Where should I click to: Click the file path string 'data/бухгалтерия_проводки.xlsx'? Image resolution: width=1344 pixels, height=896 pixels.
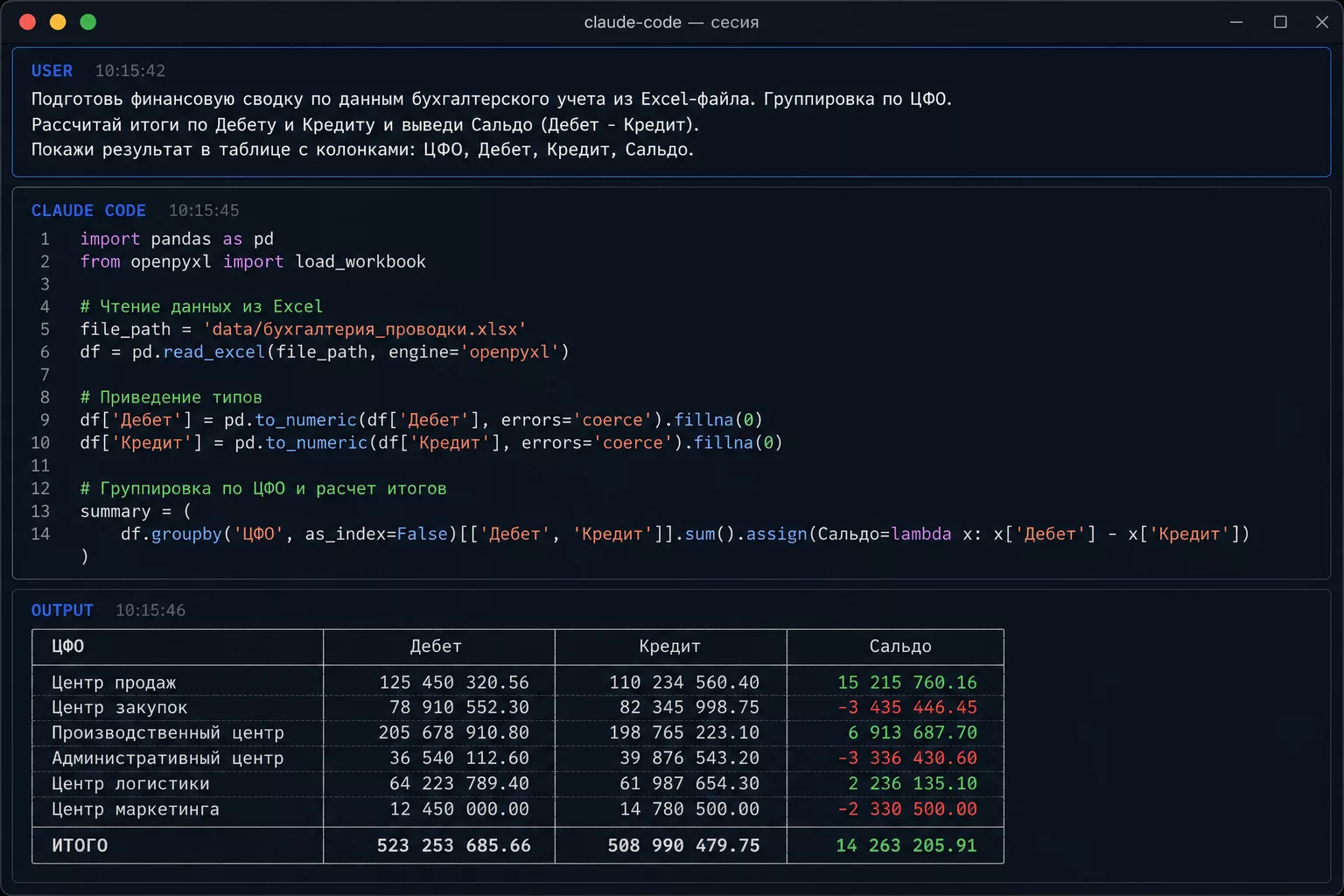point(364,330)
